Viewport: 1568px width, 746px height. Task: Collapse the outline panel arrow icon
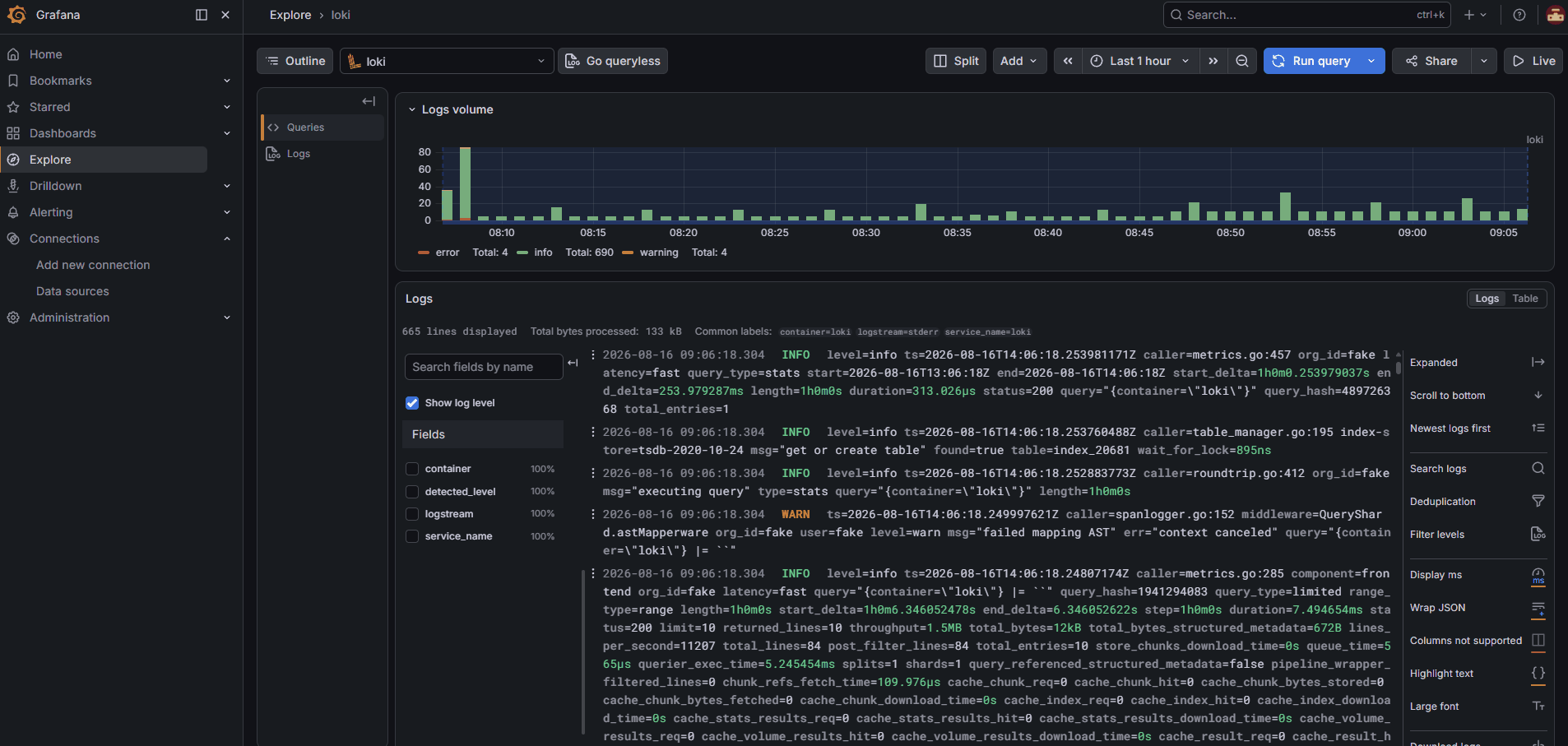(369, 101)
